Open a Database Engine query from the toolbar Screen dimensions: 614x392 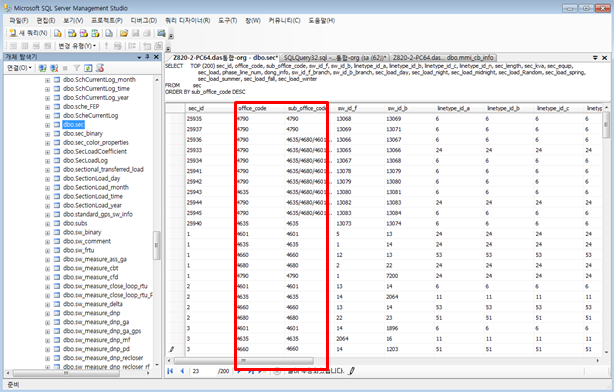(x=58, y=33)
